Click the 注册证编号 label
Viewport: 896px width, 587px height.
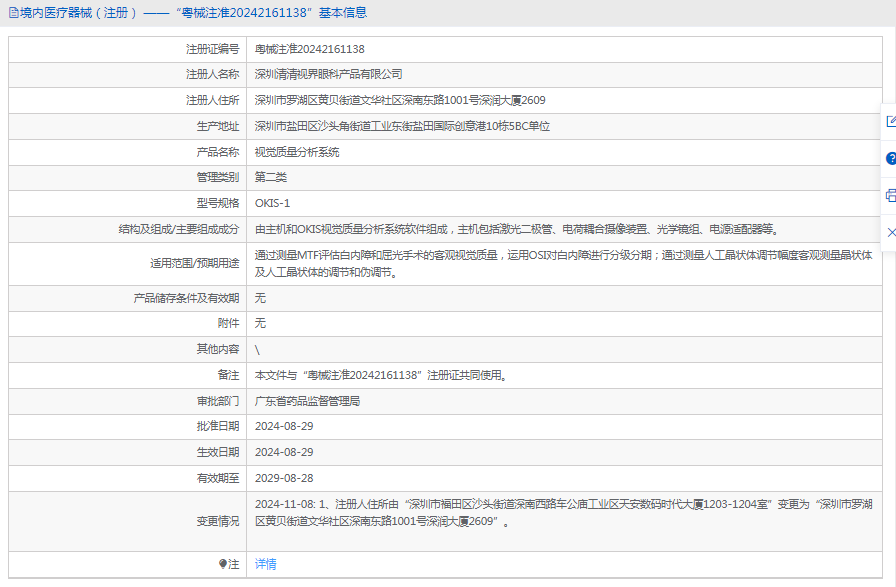tap(213, 49)
